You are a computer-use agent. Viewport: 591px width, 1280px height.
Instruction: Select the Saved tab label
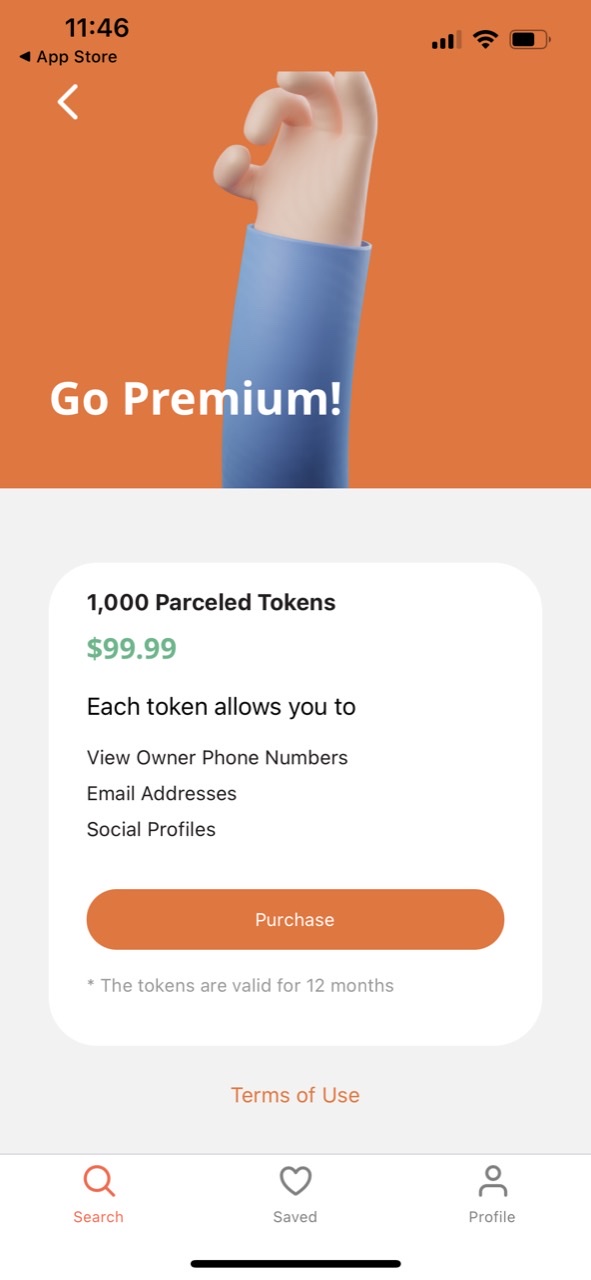pyautogui.click(x=295, y=1217)
